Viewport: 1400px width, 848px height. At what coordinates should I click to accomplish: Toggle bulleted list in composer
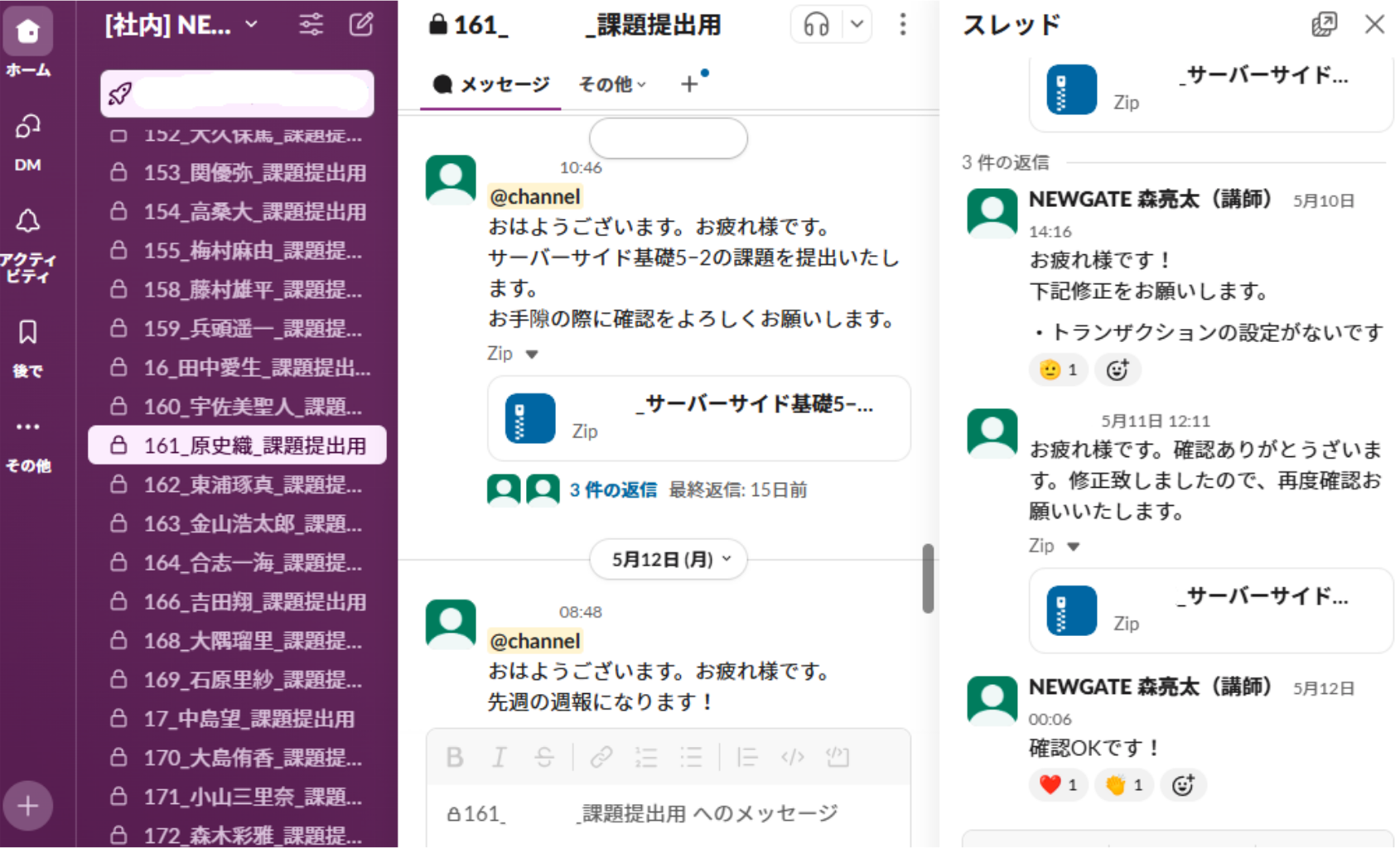tap(691, 757)
